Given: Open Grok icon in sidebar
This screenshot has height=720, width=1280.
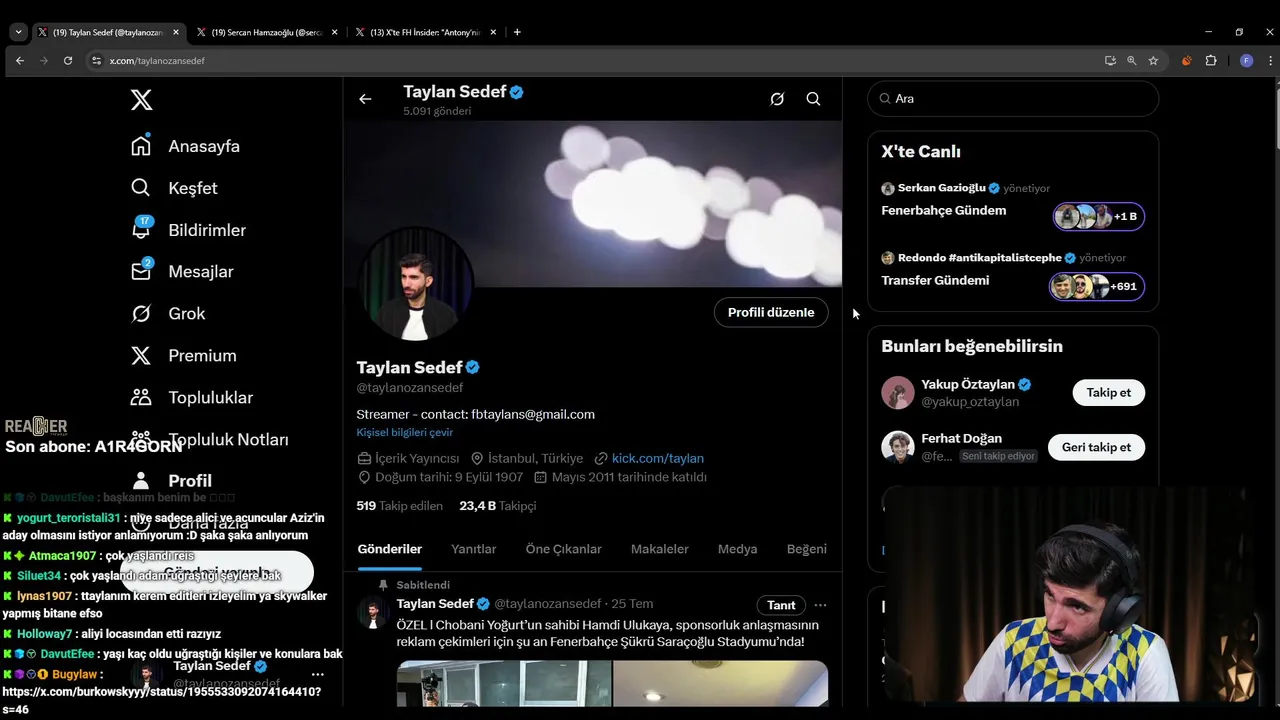Looking at the screenshot, I should tap(141, 313).
